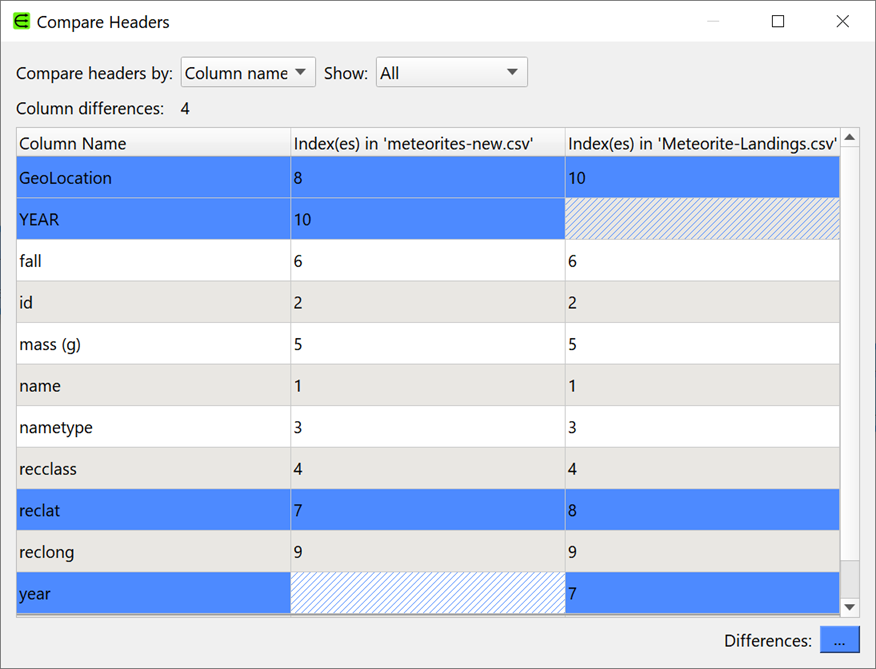876x669 pixels.
Task: Click the scrollbar up arrow
Action: 849,138
